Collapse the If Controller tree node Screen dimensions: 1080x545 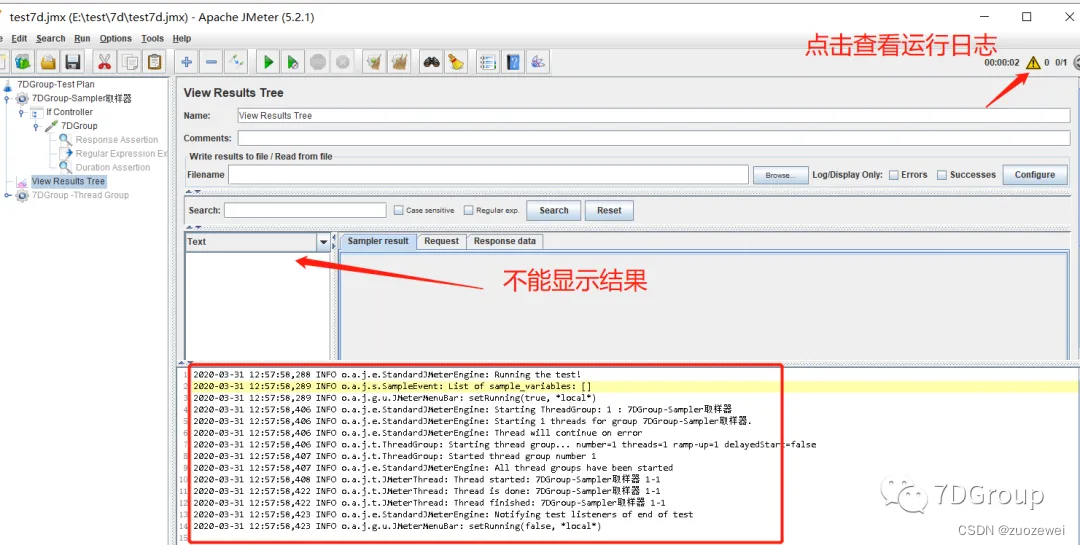click(x=22, y=112)
